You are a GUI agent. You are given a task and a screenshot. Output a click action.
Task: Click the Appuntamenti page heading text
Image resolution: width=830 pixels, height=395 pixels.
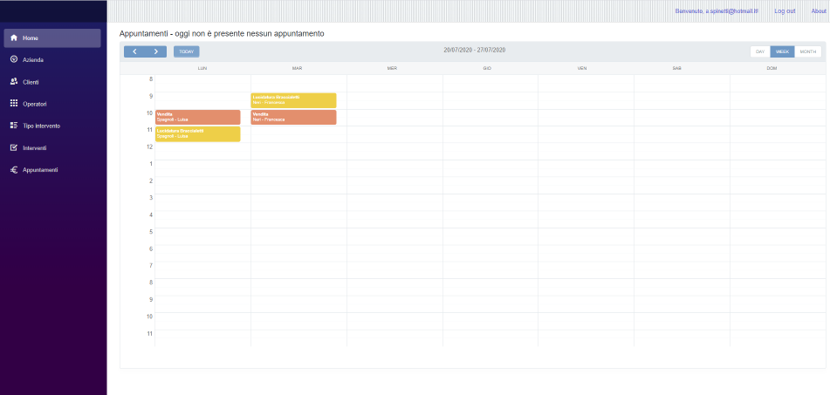[x=221, y=33]
